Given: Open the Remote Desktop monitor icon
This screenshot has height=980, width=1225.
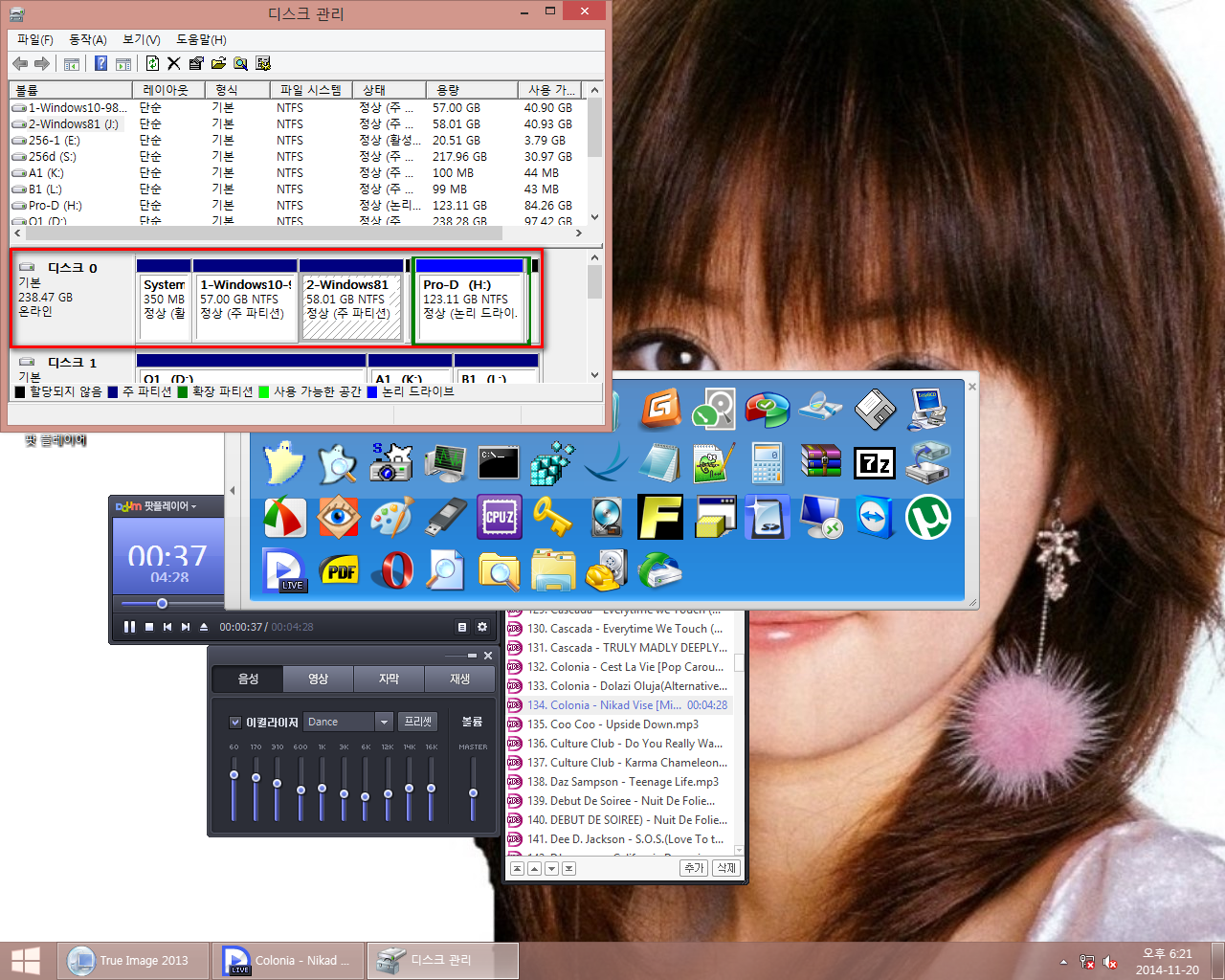Looking at the screenshot, I should [820, 517].
